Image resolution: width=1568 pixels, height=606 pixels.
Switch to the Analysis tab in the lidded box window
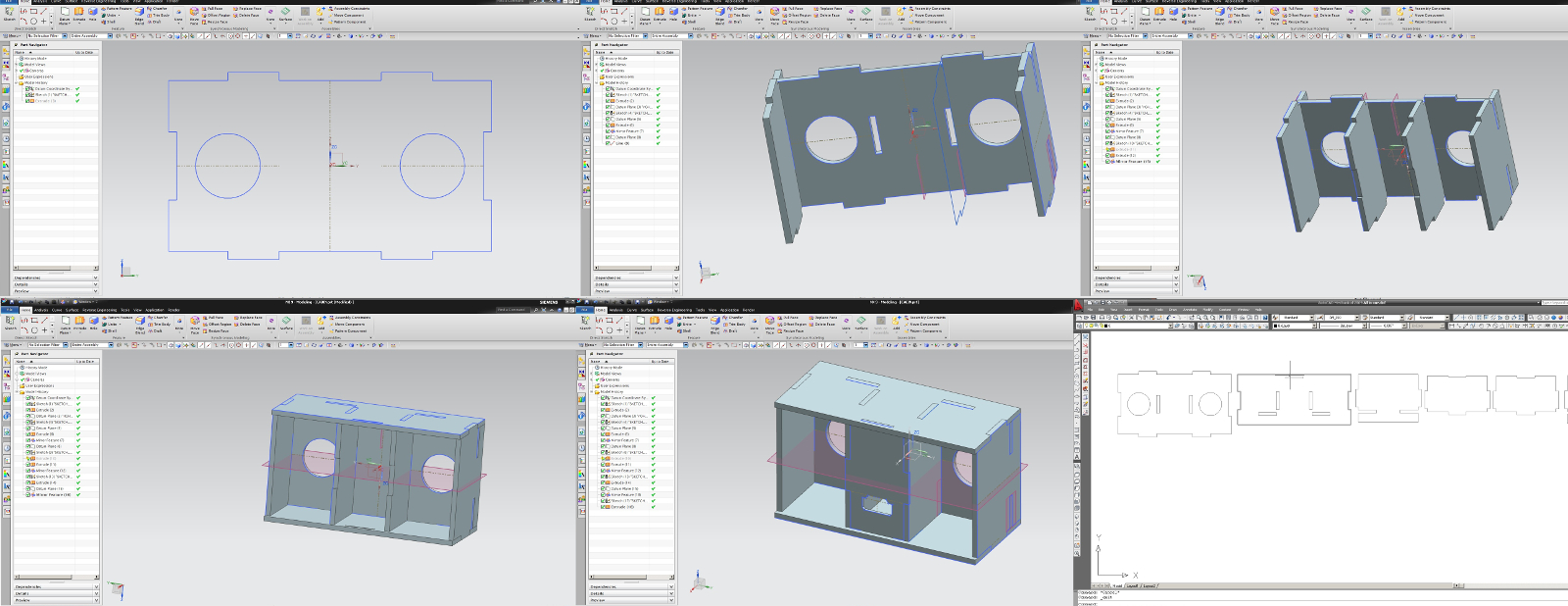click(x=41, y=310)
